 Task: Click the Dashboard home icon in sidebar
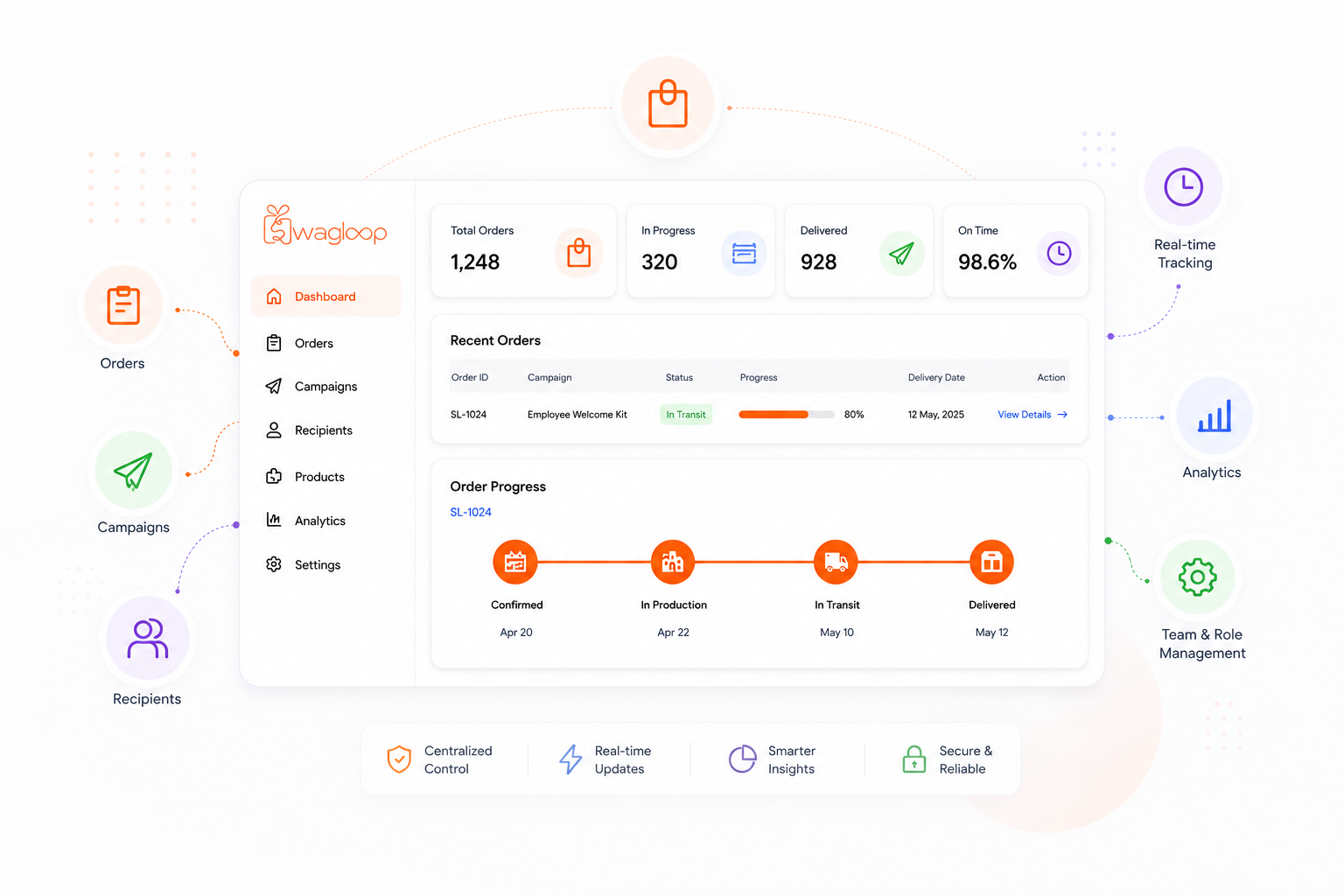click(274, 297)
